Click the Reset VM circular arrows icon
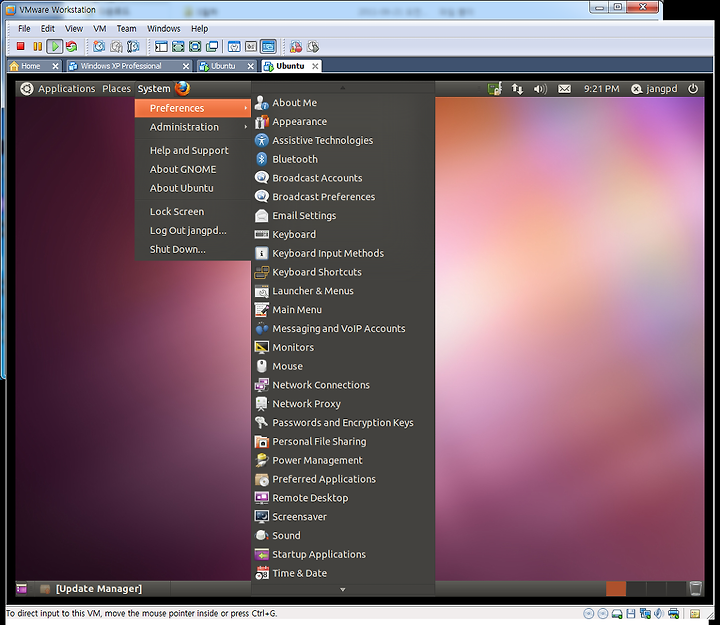This screenshot has height=625, width=720. 72,46
